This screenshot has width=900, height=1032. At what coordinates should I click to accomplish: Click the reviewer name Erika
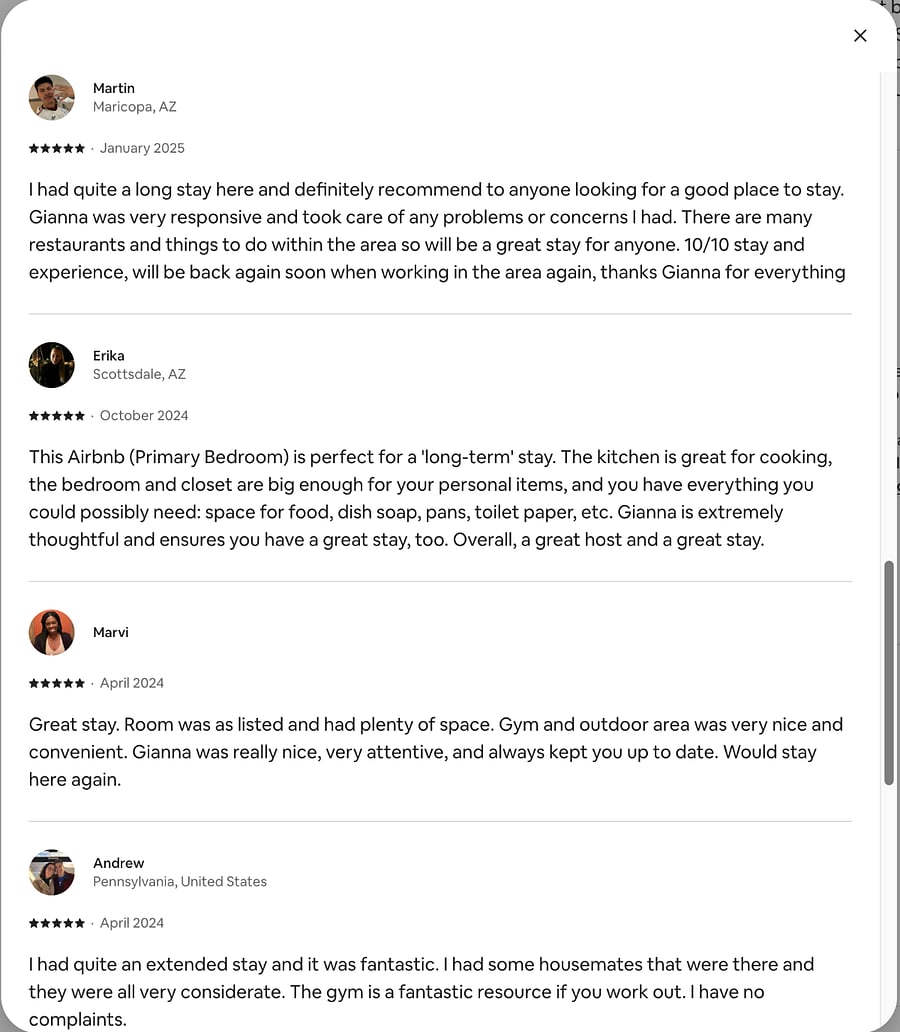tap(109, 356)
